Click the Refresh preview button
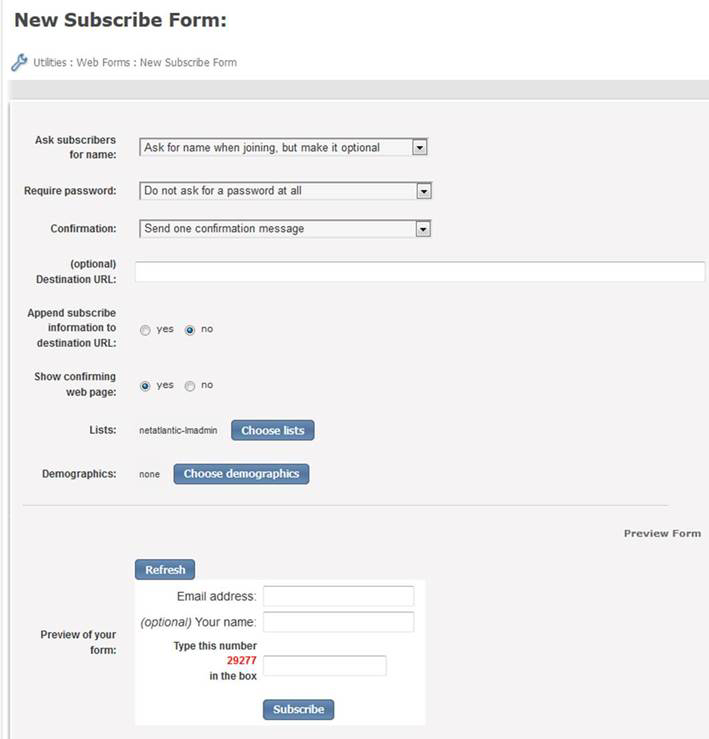Screen dimensions: 709x739 click(165, 569)
